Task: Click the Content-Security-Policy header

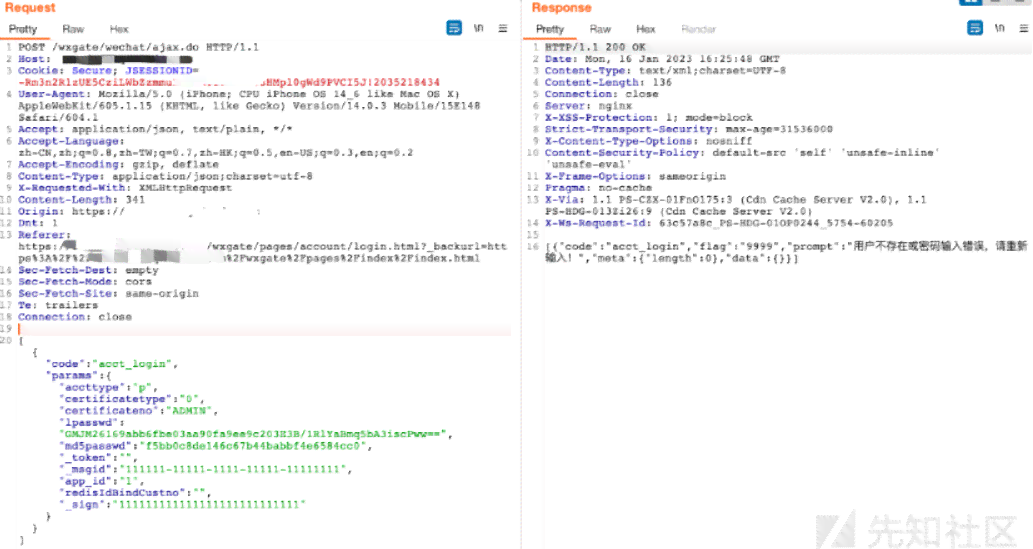Action: (742, 159)
